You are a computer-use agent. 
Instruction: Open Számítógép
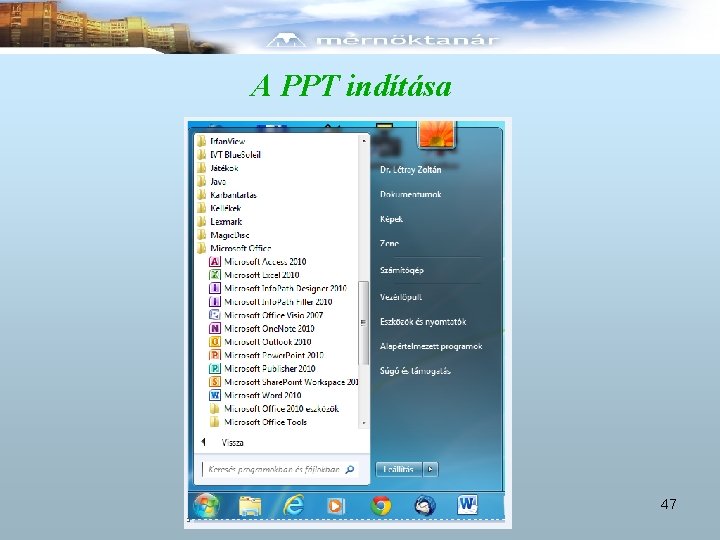401,270
